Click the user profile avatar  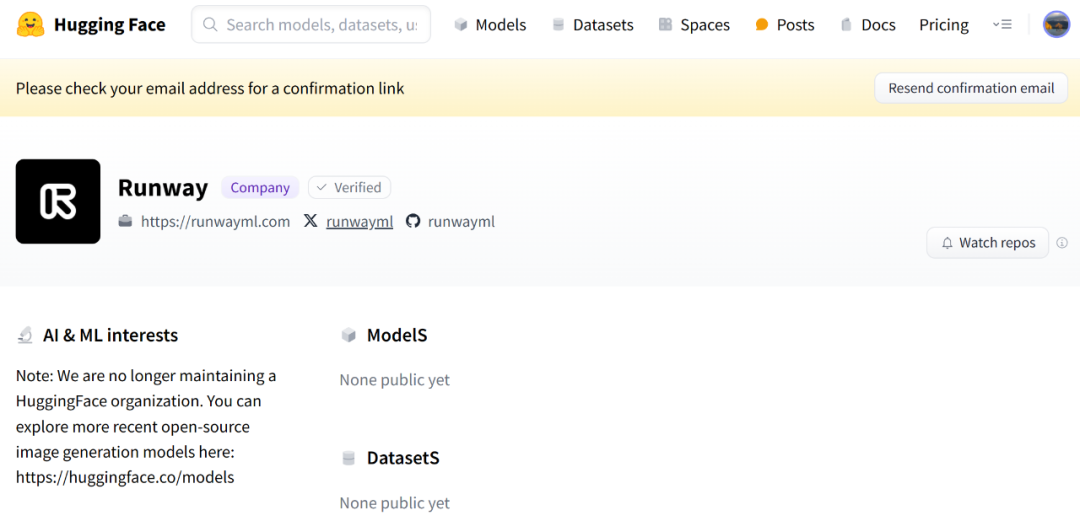tap(1056, 25)
